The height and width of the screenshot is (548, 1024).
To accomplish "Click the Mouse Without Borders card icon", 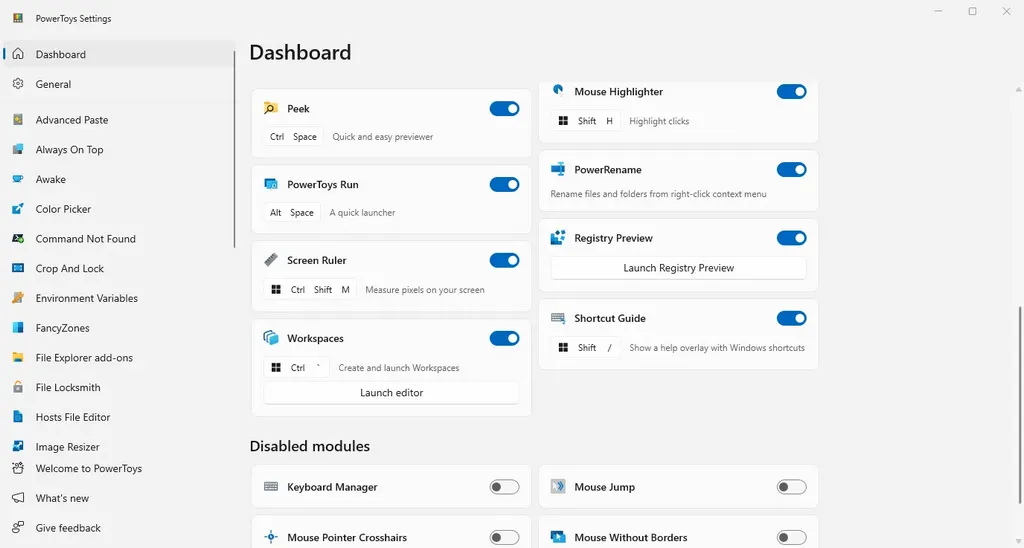I will tap(558, 537).
